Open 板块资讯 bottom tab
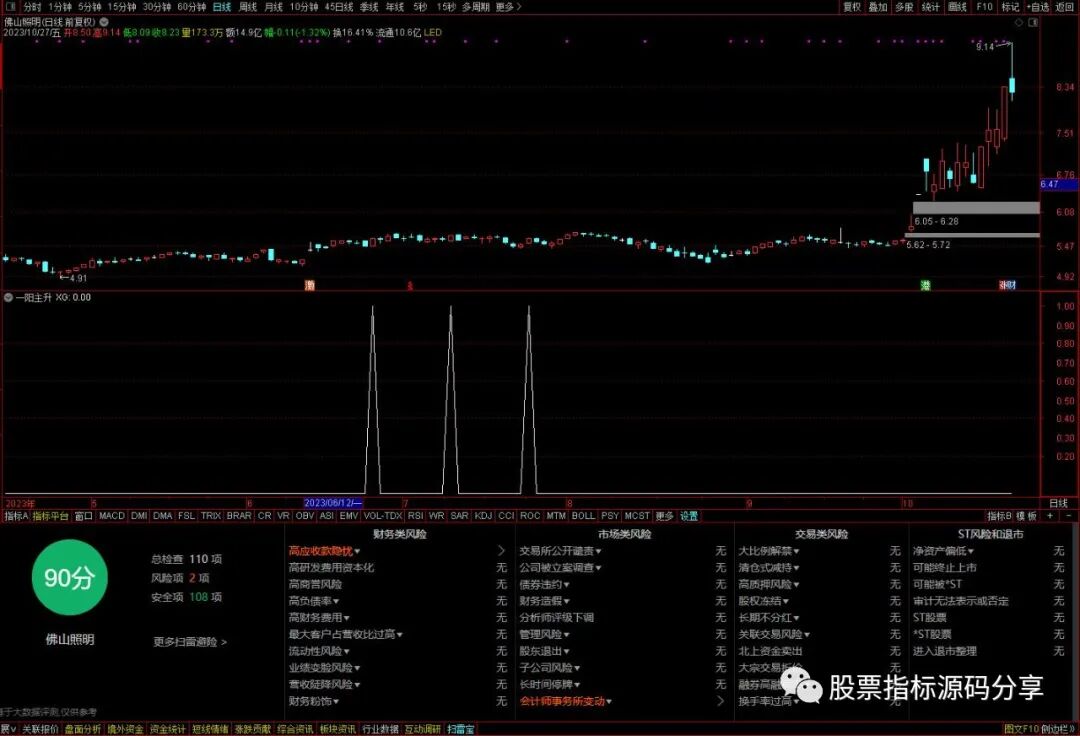Image resolution: width=1080 pixels, height=736 pixels. pos(338,729)
